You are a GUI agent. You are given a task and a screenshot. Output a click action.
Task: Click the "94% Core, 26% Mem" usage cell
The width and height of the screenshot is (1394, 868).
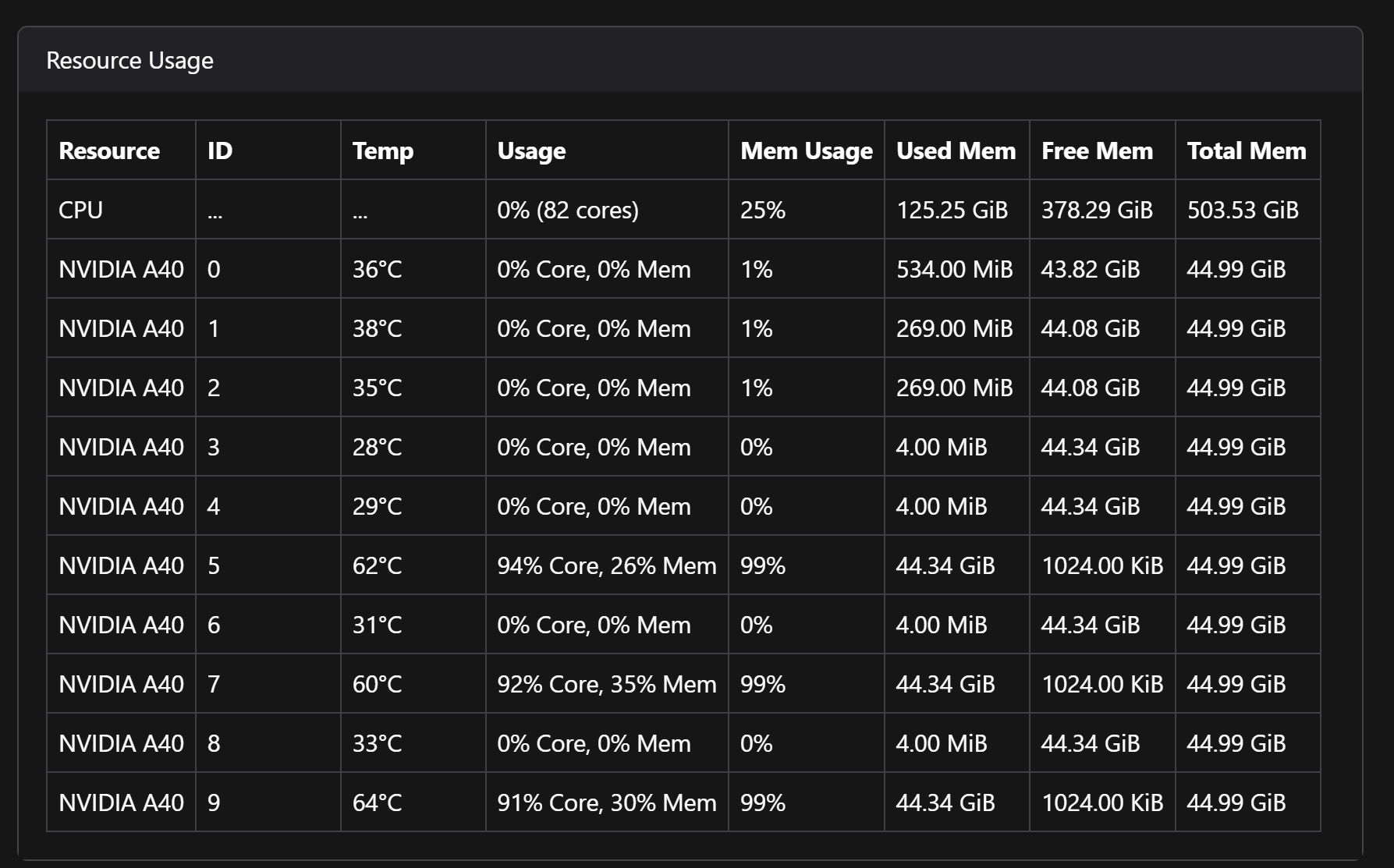coord(606,565)
